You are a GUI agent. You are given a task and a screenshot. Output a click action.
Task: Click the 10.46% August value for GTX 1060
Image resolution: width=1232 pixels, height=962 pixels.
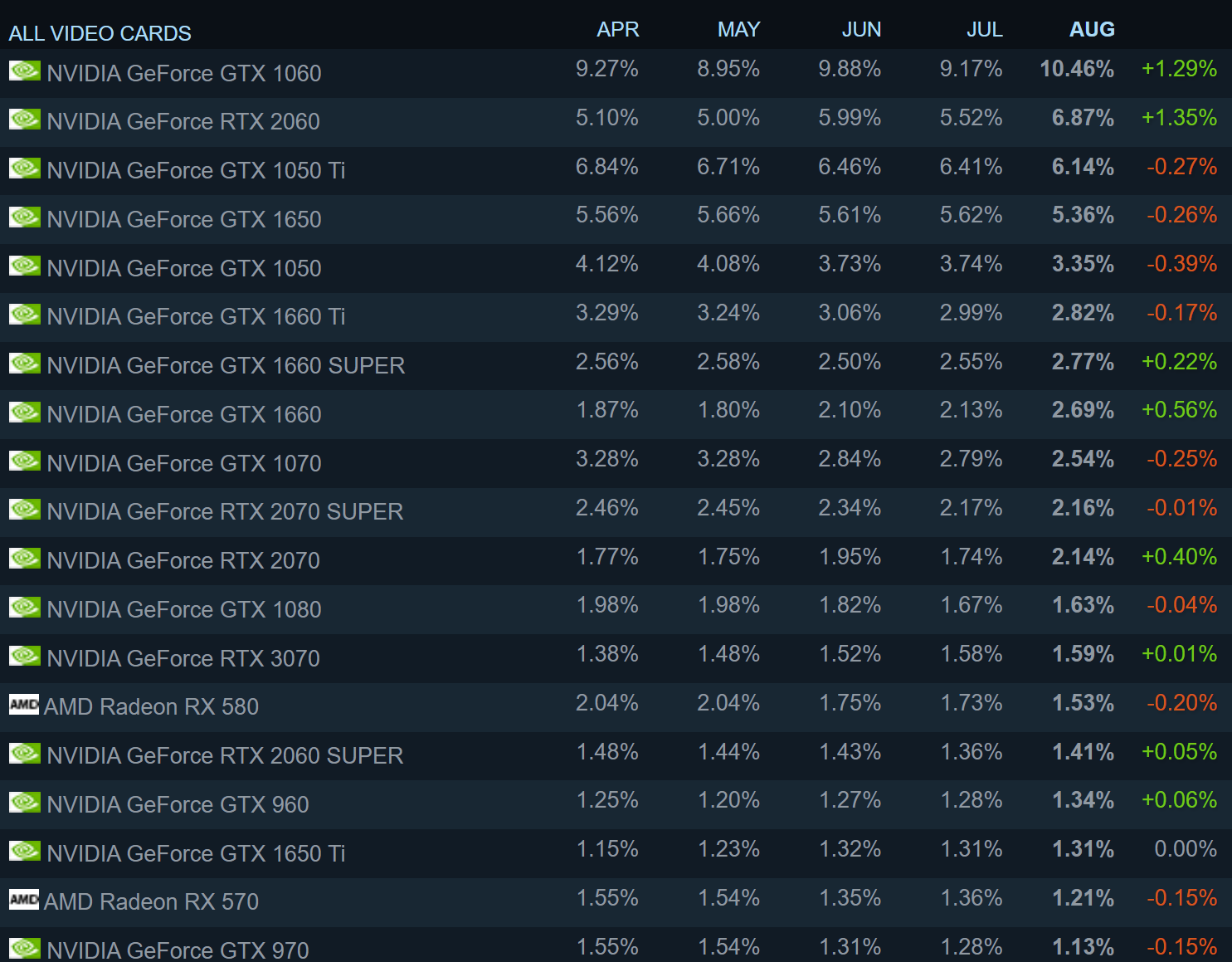pos(1076,69)
